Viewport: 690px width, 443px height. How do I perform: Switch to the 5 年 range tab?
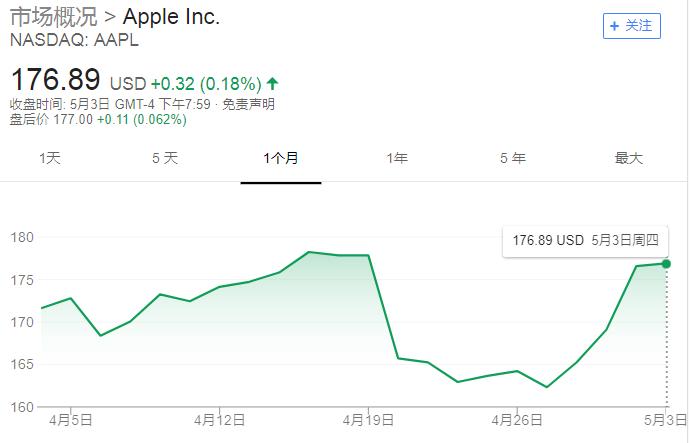click(513, 158)
